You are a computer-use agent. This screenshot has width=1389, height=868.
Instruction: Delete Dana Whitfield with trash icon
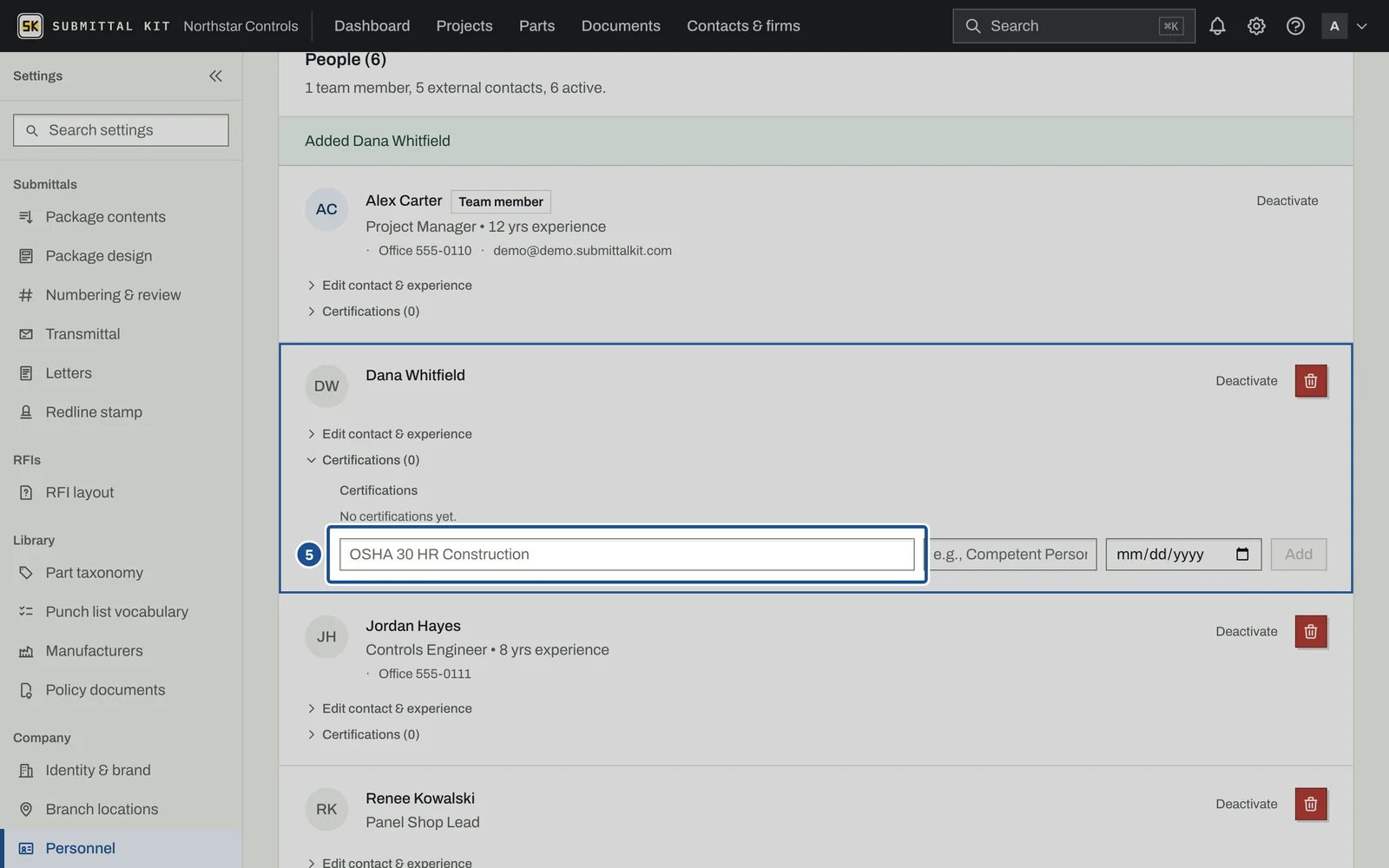coord(1311,381)
